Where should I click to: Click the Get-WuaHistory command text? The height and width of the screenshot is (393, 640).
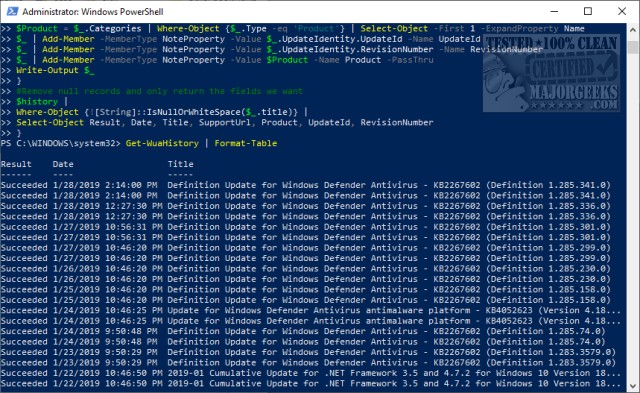click(x=162, y=143)
